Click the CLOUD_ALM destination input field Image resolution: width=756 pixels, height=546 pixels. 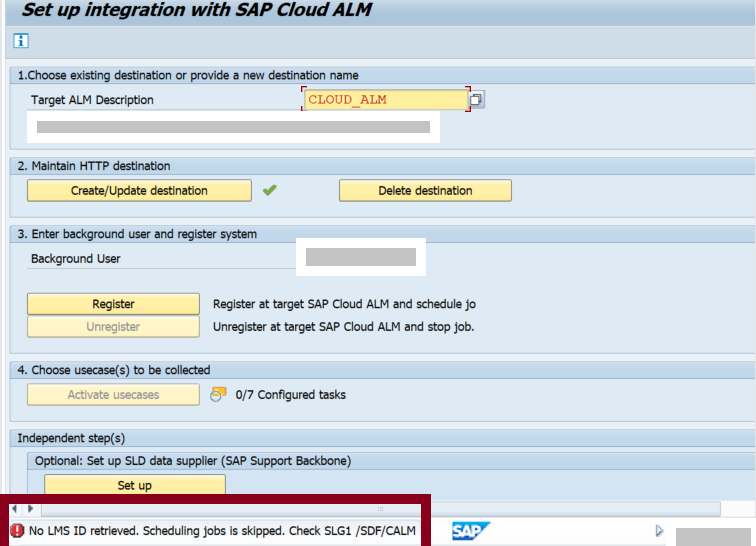[x=386, y=99]
